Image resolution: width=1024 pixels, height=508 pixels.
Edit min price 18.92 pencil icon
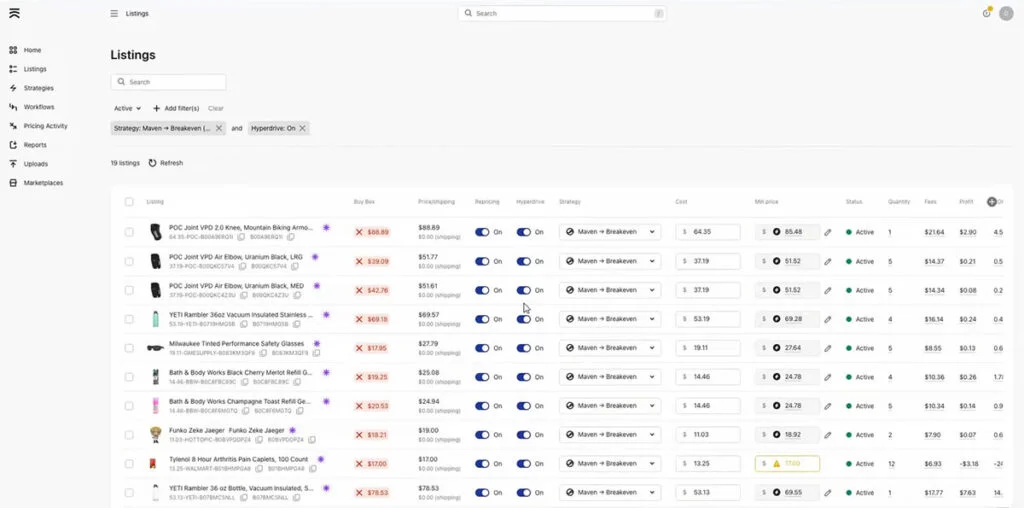[827, 435]
